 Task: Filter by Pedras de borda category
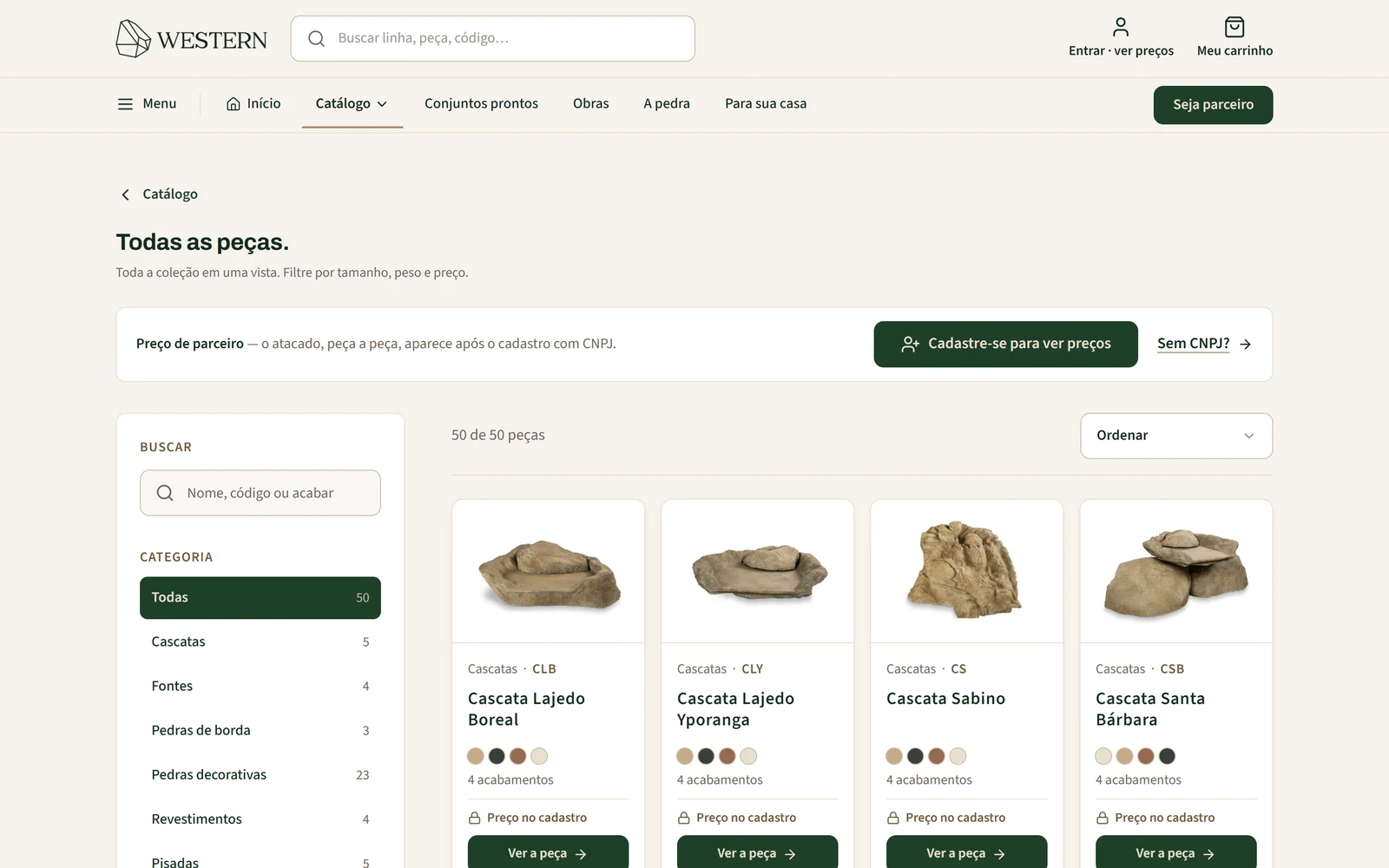(260, 731)
